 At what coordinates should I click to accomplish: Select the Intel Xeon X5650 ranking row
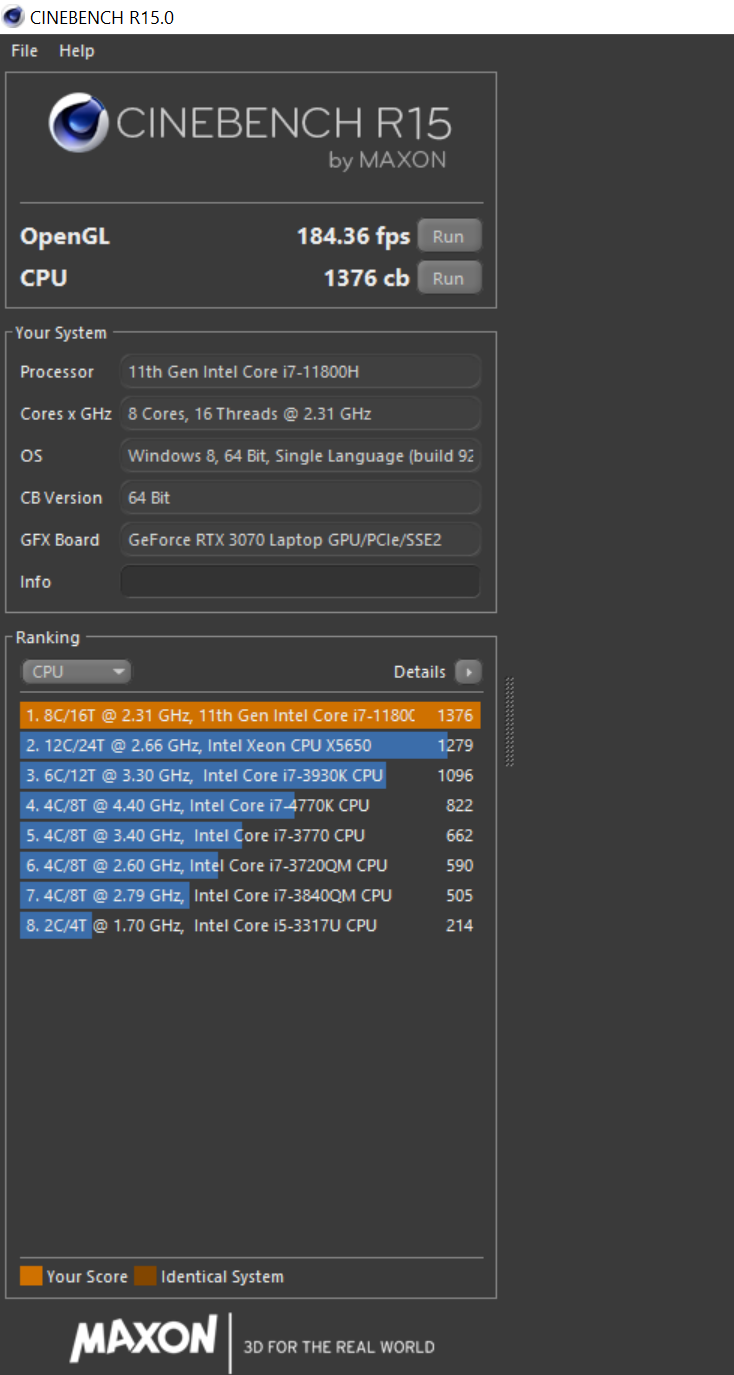pos(250,745)
